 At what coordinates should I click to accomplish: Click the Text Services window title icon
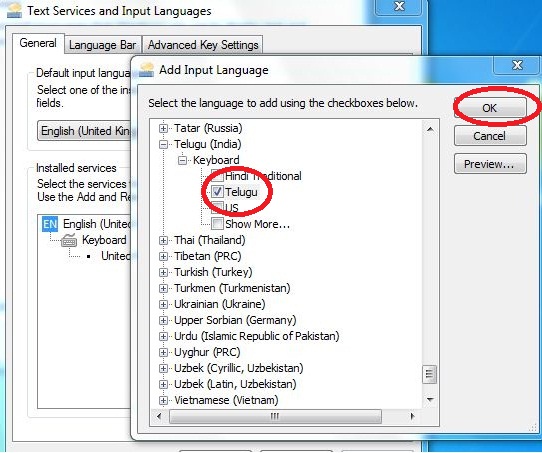(x=14, y=11)
